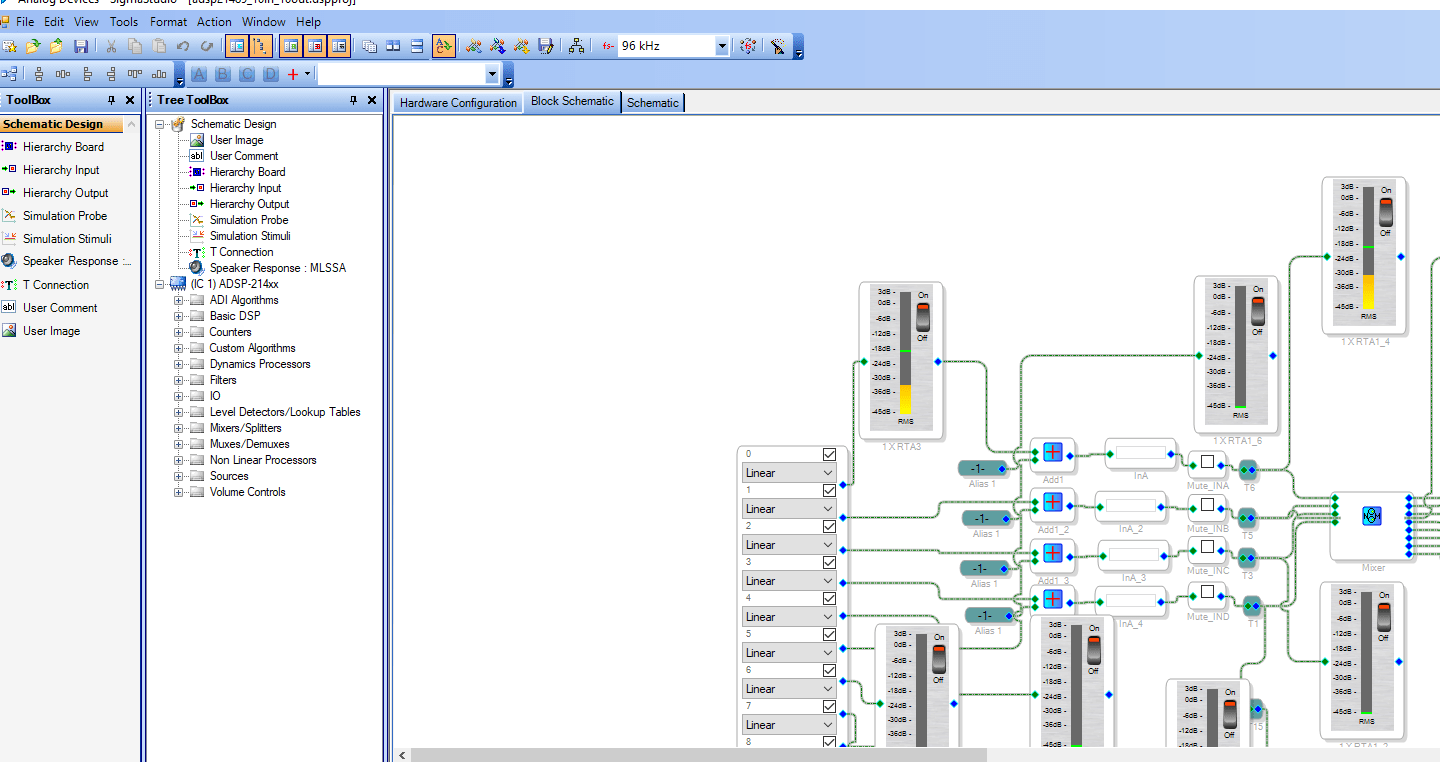Click the A-C sort toolbar icon
1440x762 pixels.
pyautogui.click(x=444, y=46)
